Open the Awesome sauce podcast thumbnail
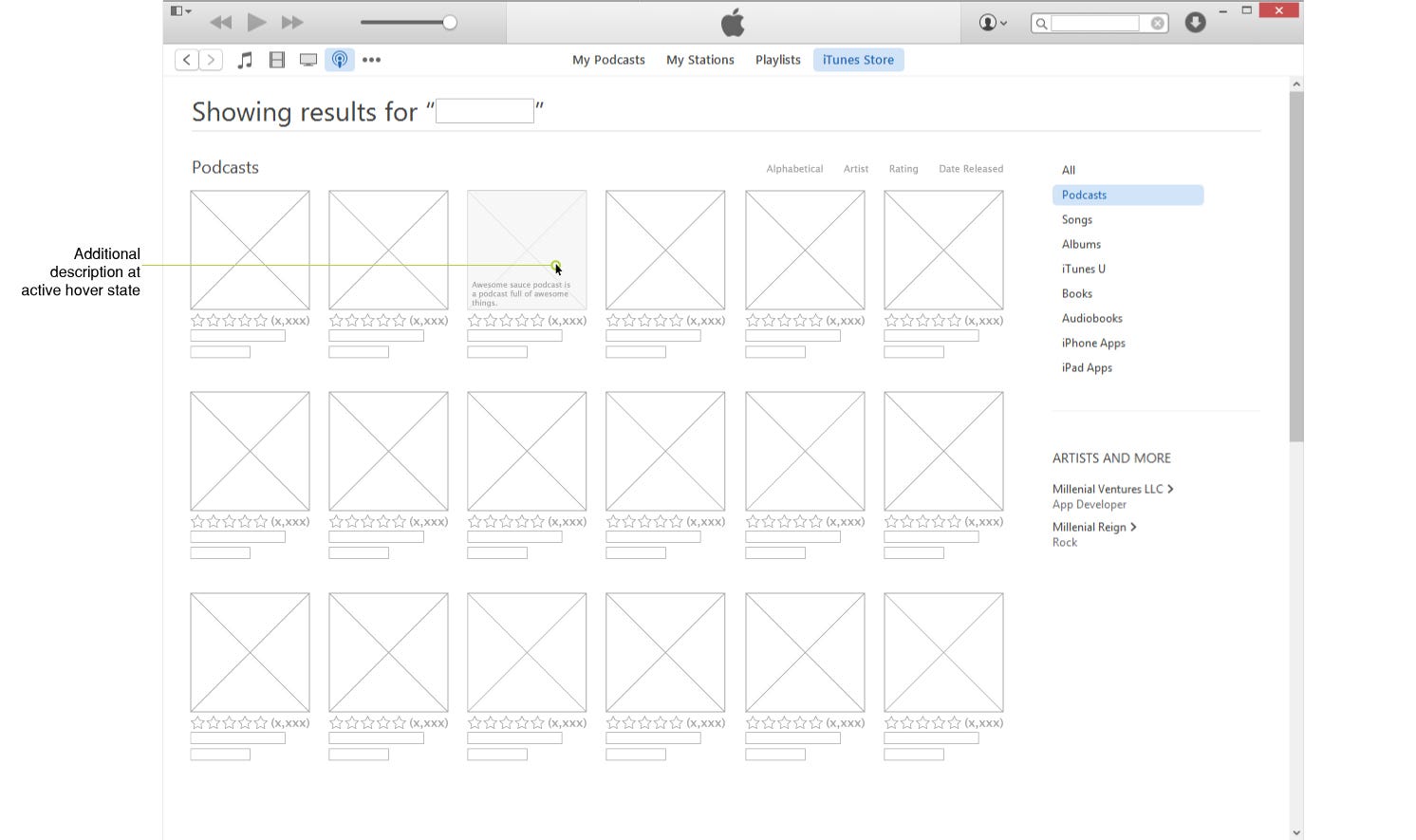Viewport: 1416px width, 840px height. pyautogui.click(x=527, y=250)
